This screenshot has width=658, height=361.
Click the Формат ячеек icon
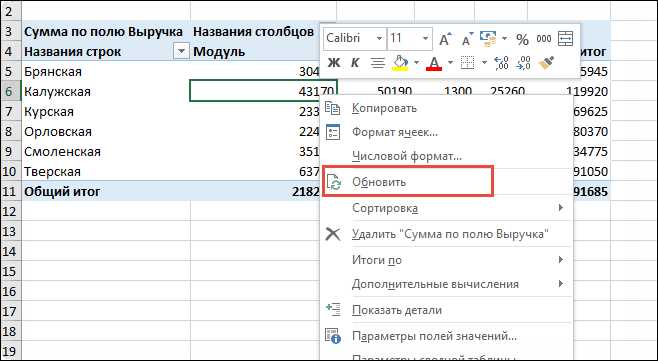(333, 132)
